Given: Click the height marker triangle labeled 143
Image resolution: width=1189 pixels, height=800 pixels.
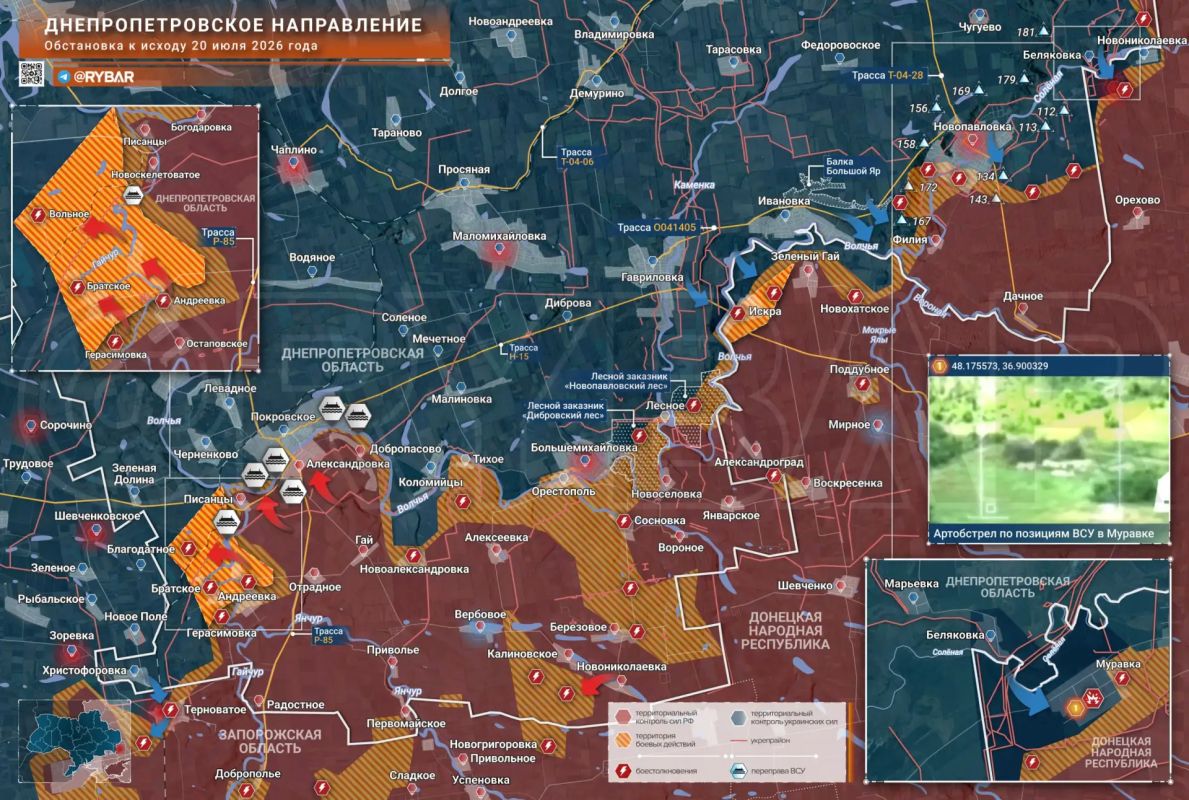Looking at the screenshot, I should [997, 199].
